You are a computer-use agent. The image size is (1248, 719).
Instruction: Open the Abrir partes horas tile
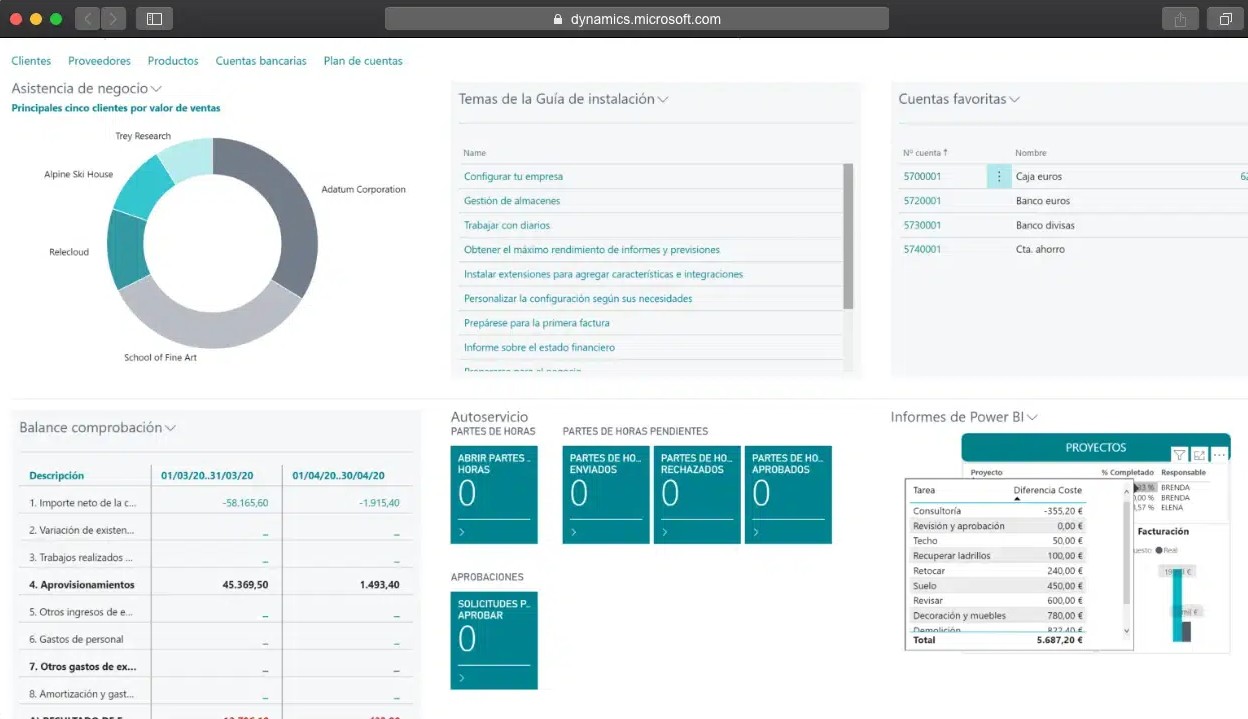click(494, 495)
